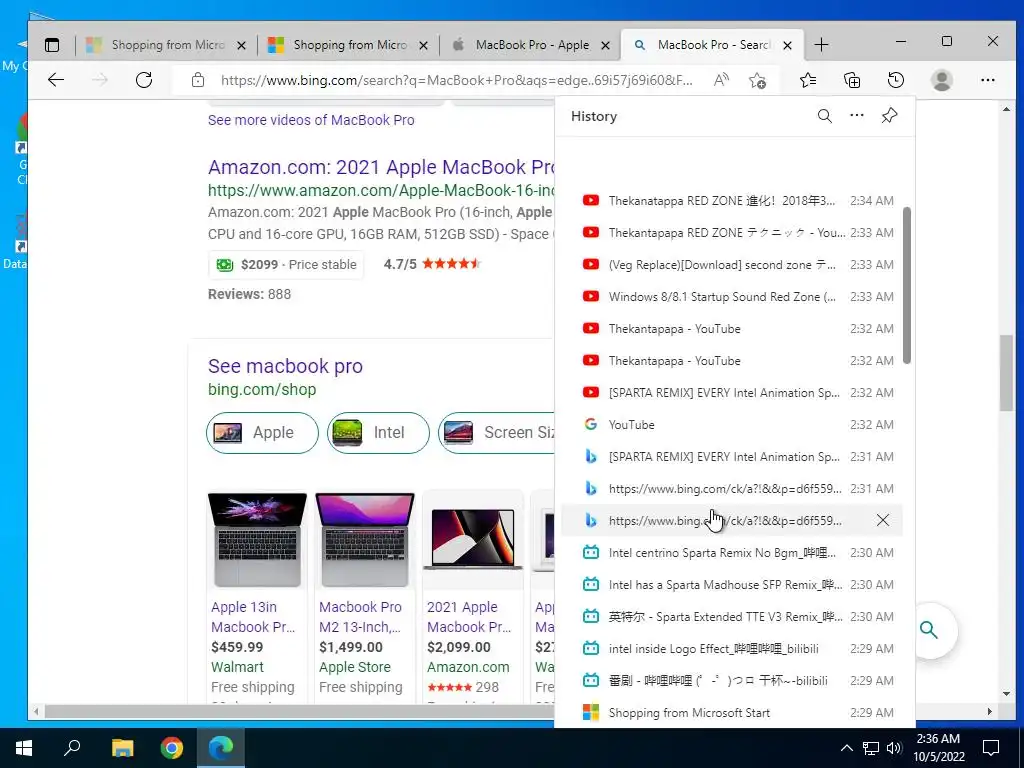The width and height of the screenshot is (1024, 768).
Task: Close the MacBook Pro - Search tab
Action: coord(788,46)
